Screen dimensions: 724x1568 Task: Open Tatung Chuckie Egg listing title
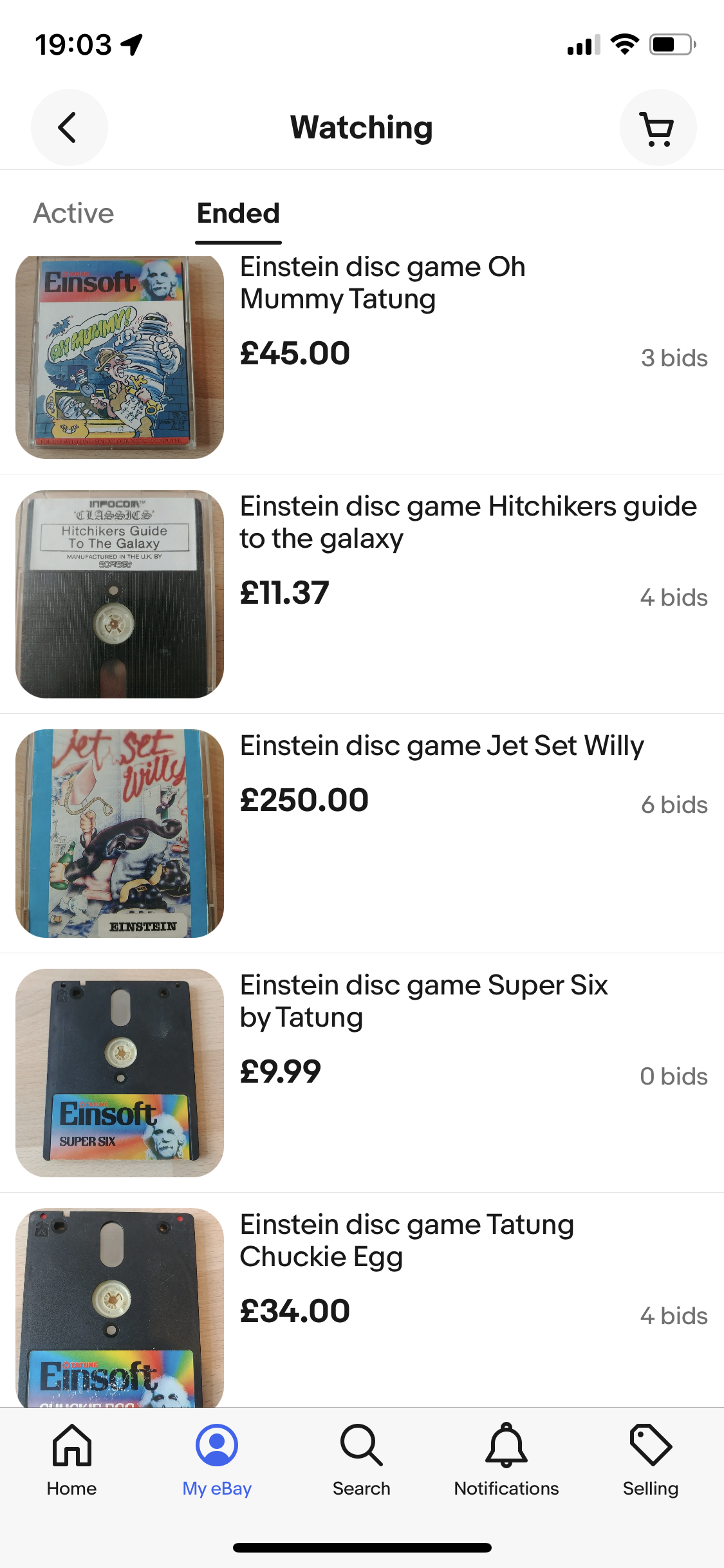click(x=407, y=1240)
